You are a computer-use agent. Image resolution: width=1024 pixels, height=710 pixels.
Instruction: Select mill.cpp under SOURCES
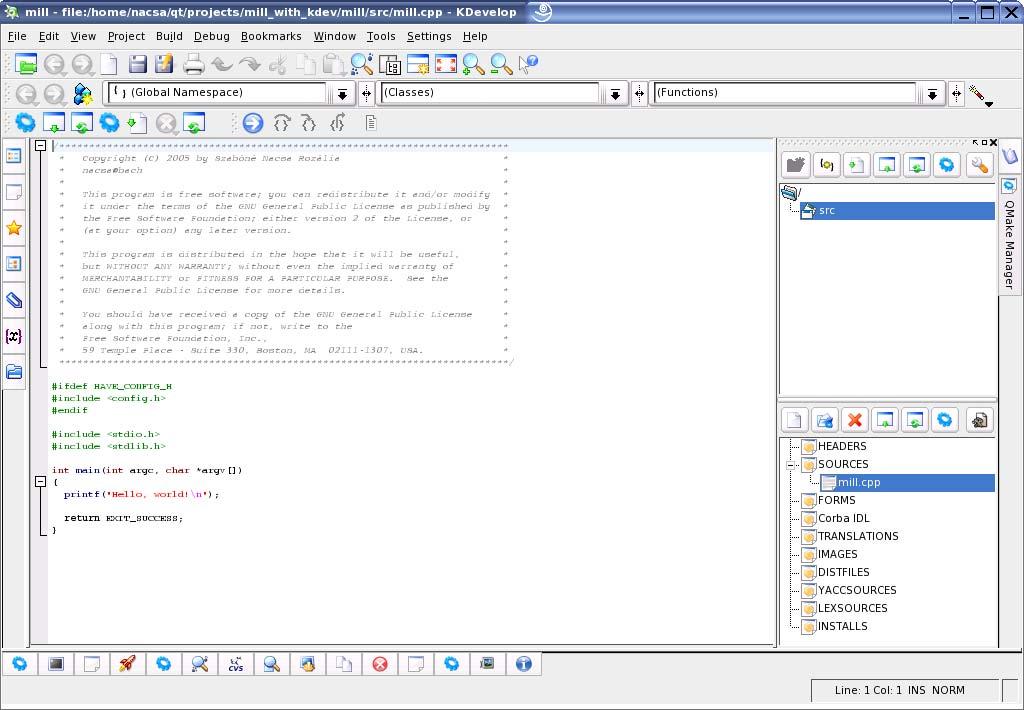(x=906, y=483)
